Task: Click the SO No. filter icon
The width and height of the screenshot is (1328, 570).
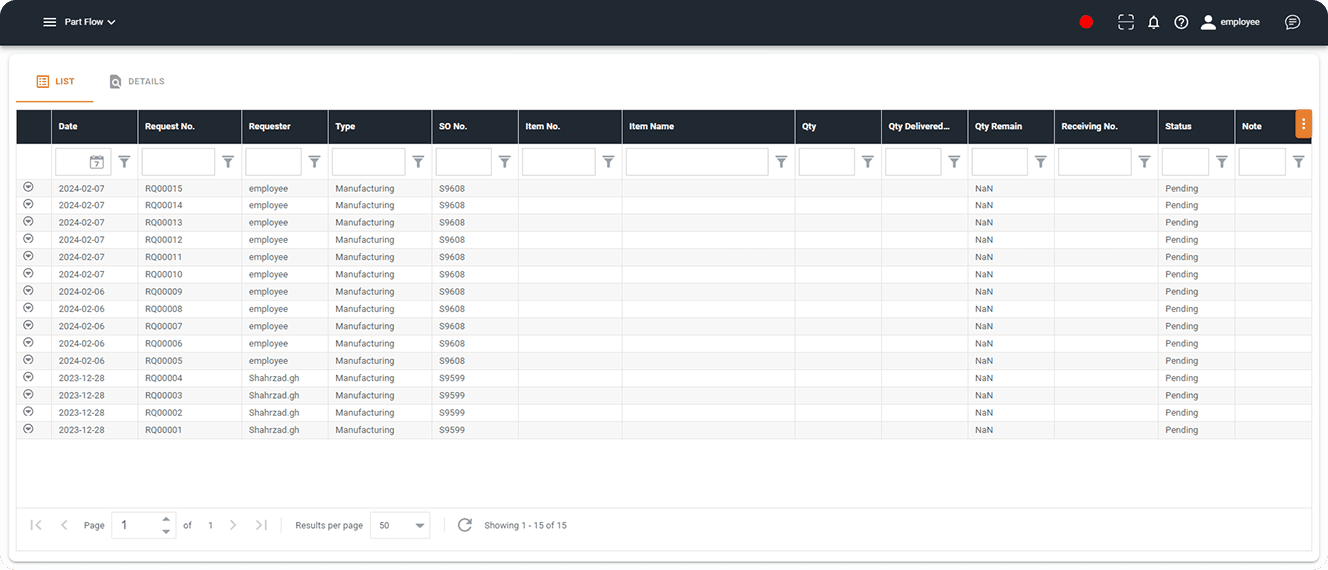Action: pos(505,162)
